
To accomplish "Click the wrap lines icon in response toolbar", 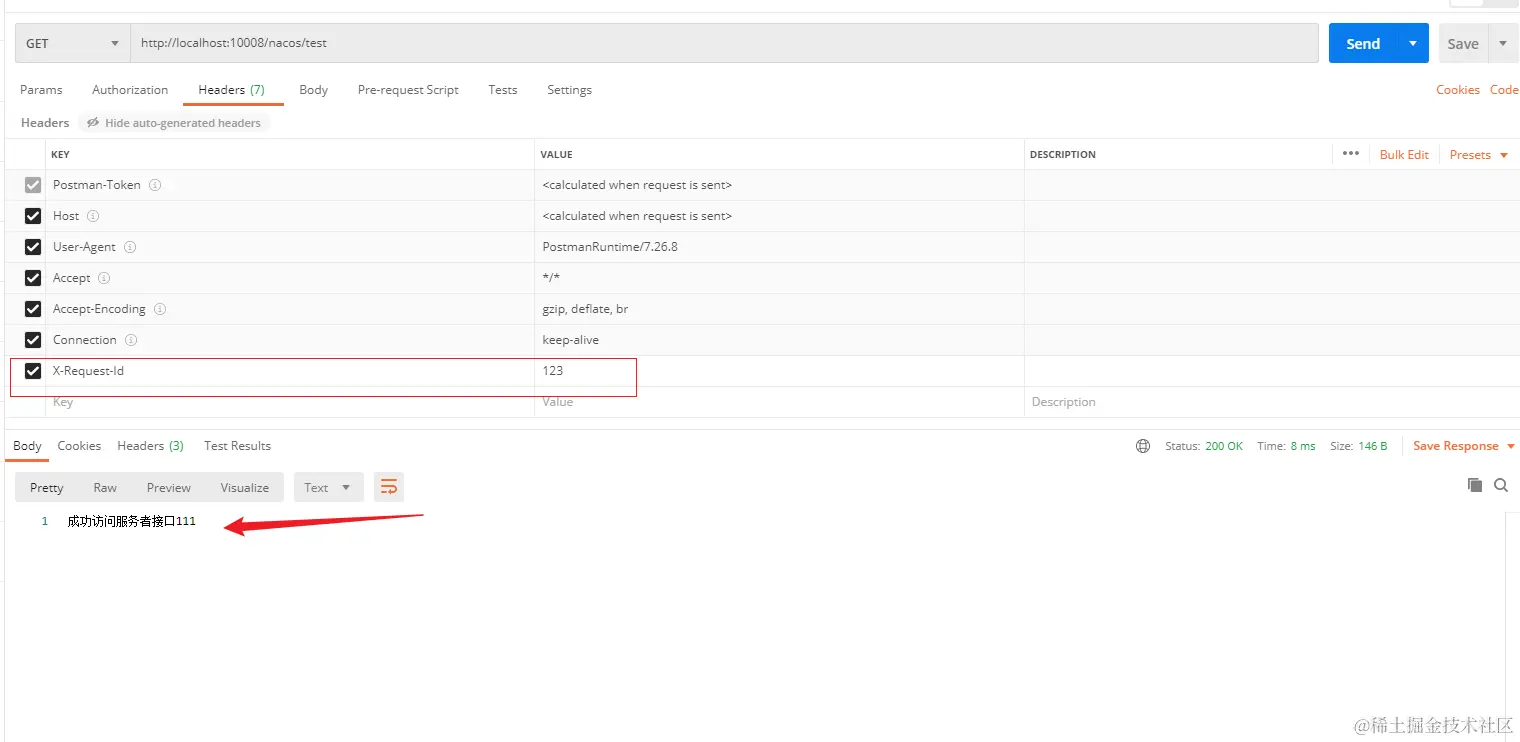I will [x=389, y=487].
